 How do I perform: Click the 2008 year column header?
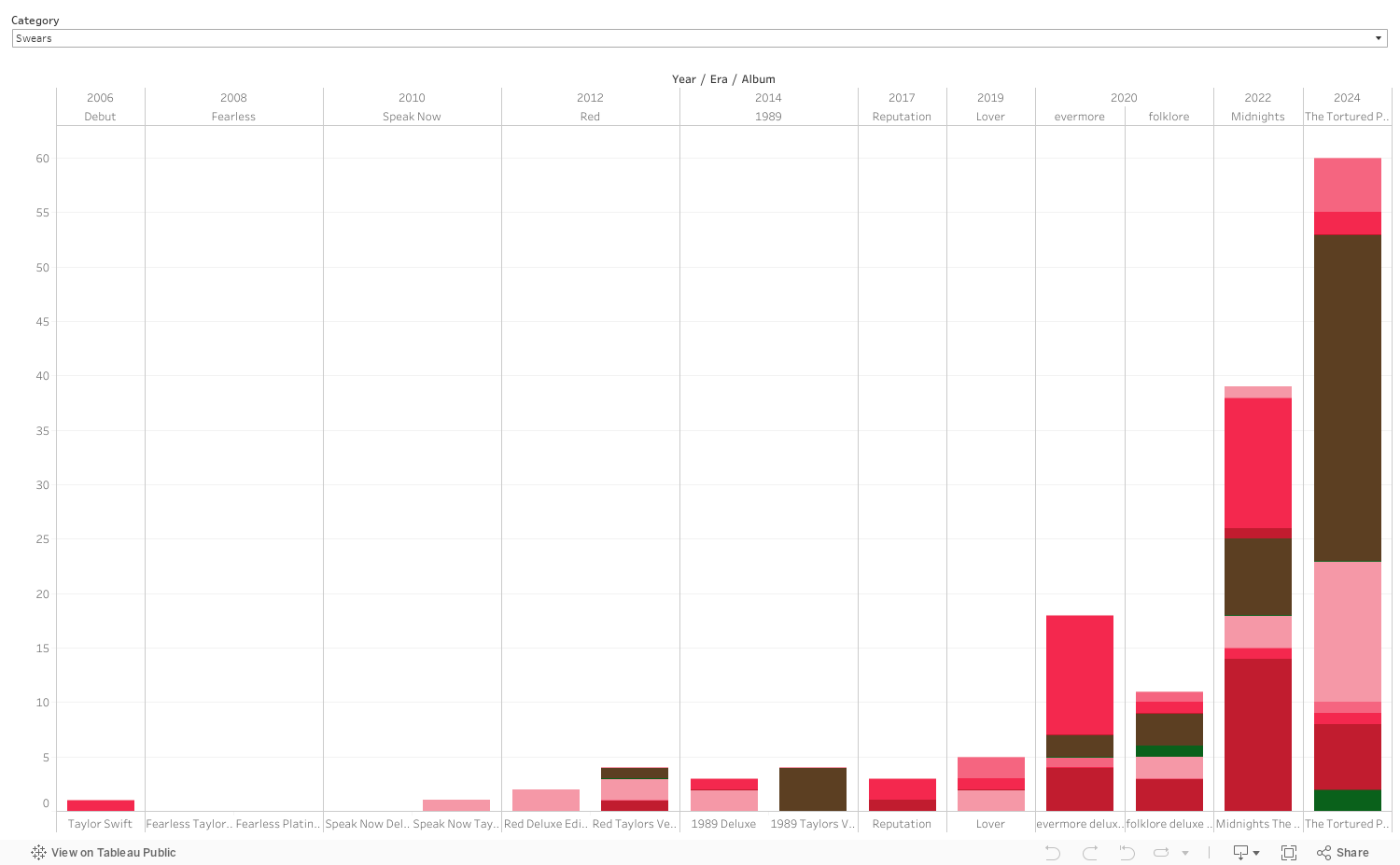click(233, 98)
